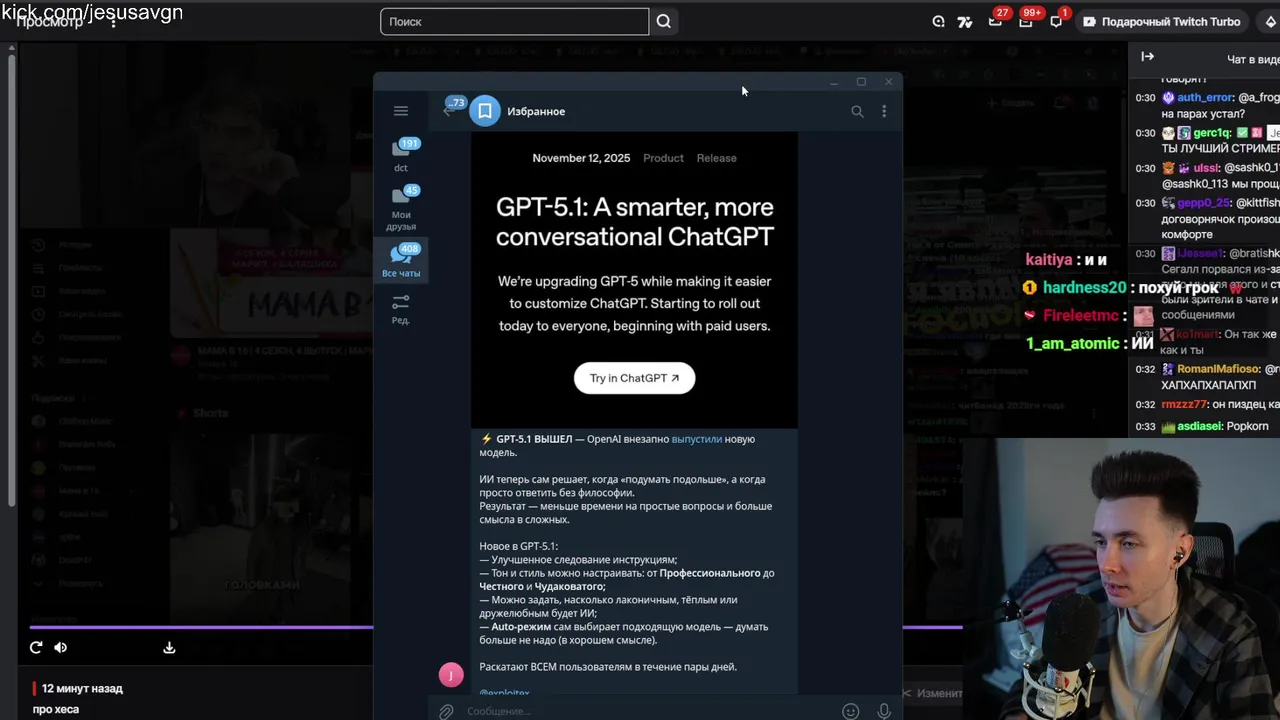1280x720 pixels.
Task: Click the '12 минут назад' clip label
Action: (x=82, y=688)
